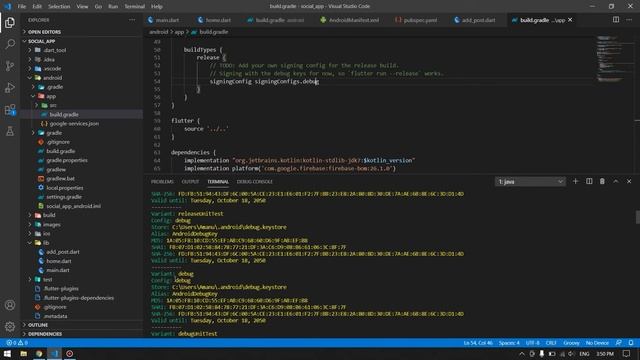
Task: Open the Selection menu
Action: coord(59,7)
